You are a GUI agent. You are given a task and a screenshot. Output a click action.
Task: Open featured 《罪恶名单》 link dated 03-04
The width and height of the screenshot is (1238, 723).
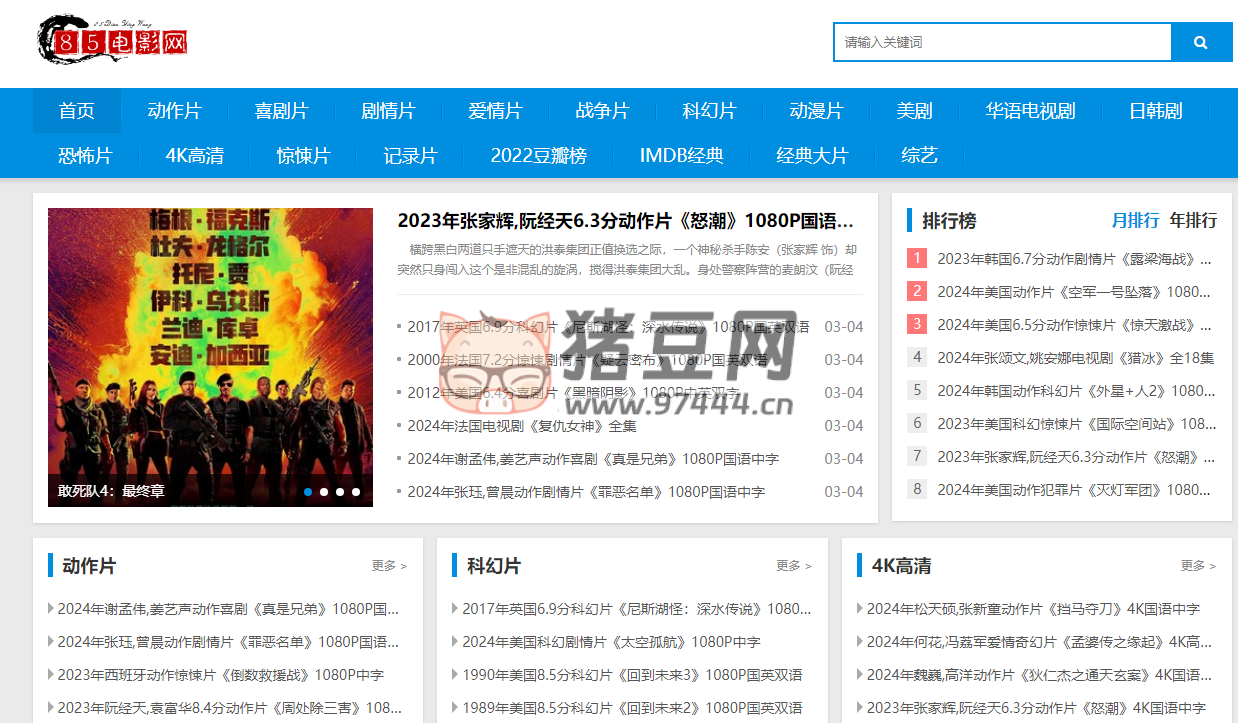pos(585,492)
